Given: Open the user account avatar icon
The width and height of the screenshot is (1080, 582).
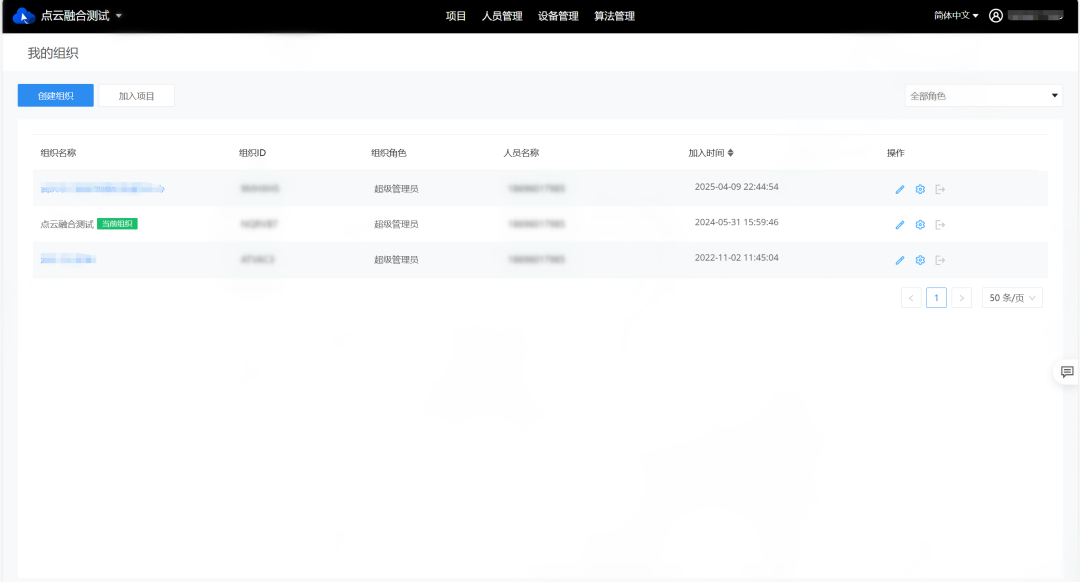Looking at the screenshot, I should click(995, 16).
